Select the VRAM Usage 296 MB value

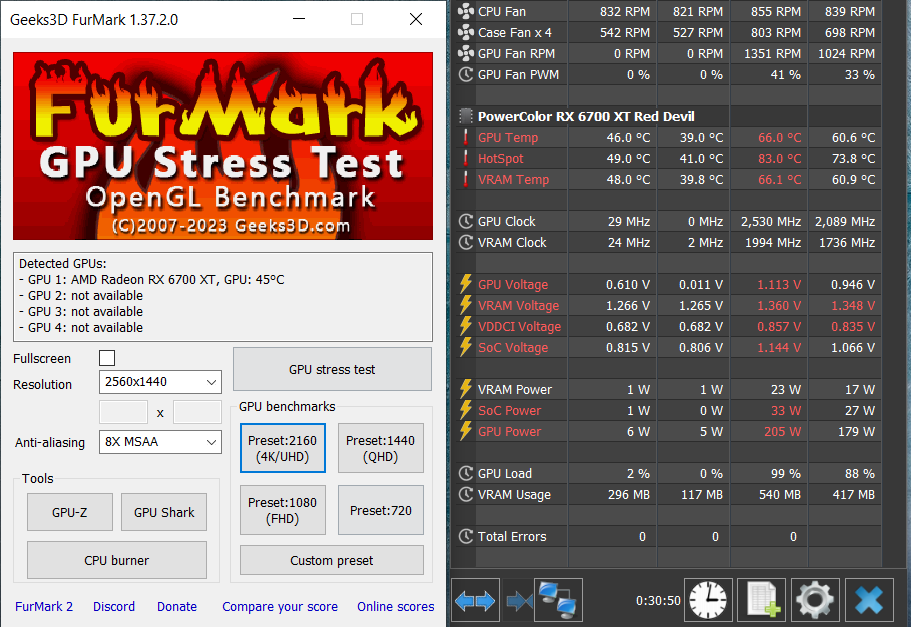point(629,495)
